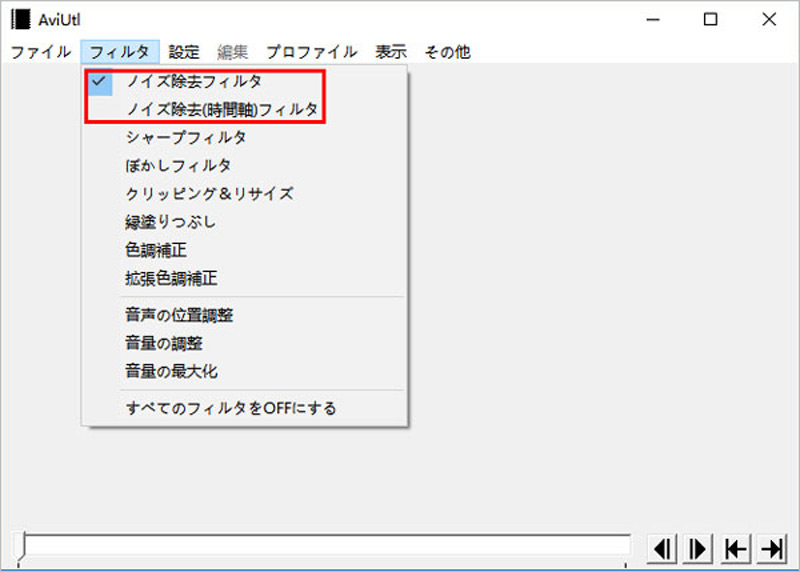Select 音量の最大化 in the menu
Image resolution: width=800 pixels, height=572 pixels.
pyautogui.click(x=171, y=371)
